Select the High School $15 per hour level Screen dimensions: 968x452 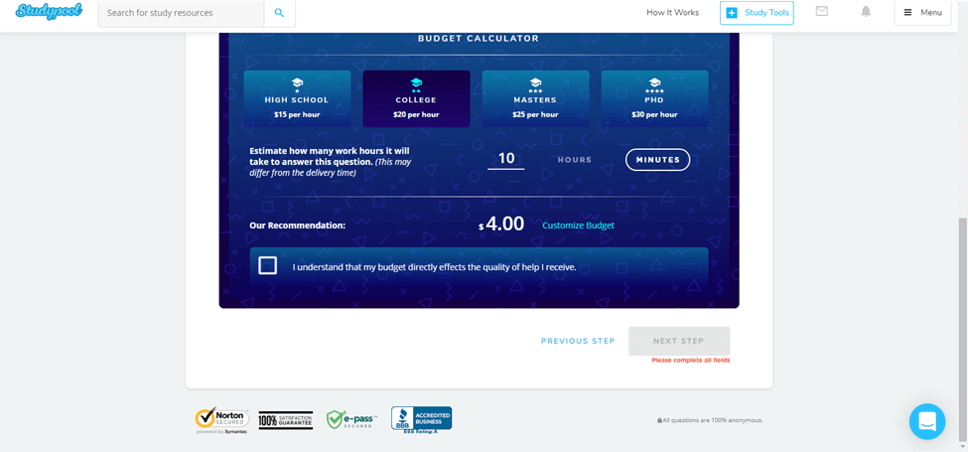point(297,99)
